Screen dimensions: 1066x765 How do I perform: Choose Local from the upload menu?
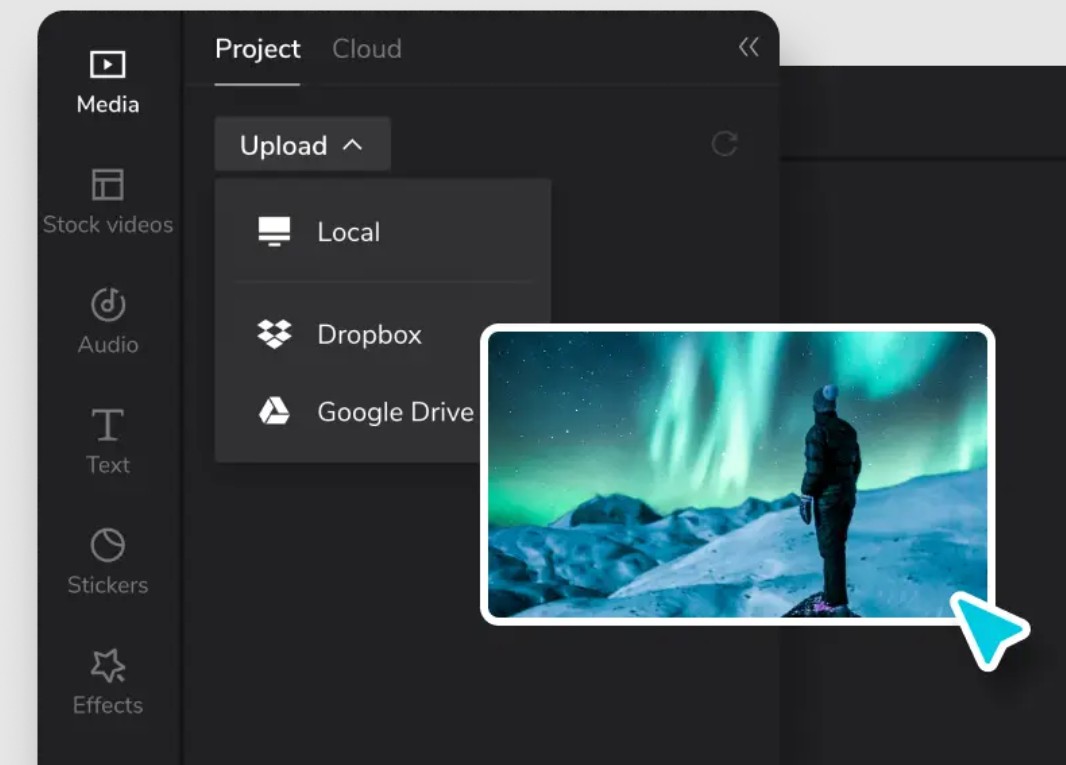[348, 232]
